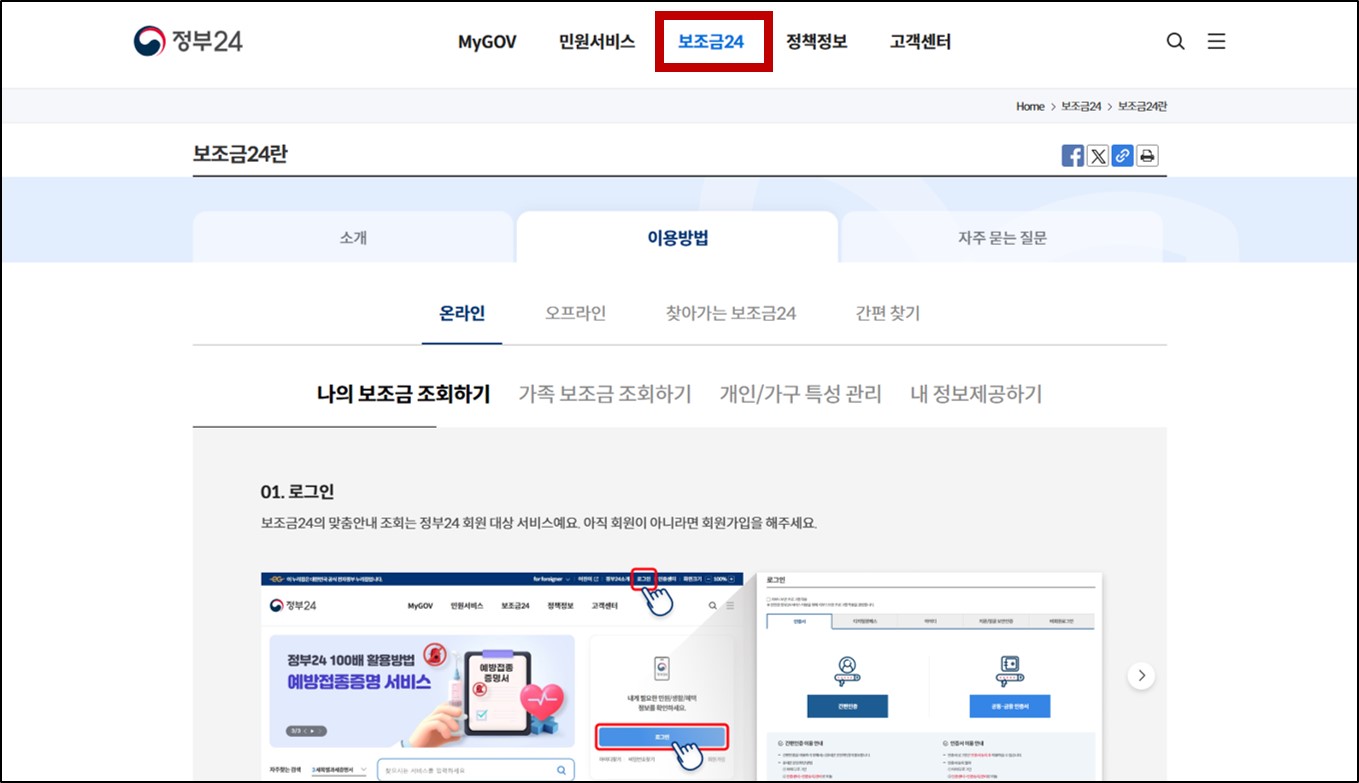This screenshot has width=1359, height=783.
Task: Select 이용방법 tab
Action: [x=677, y=237]
